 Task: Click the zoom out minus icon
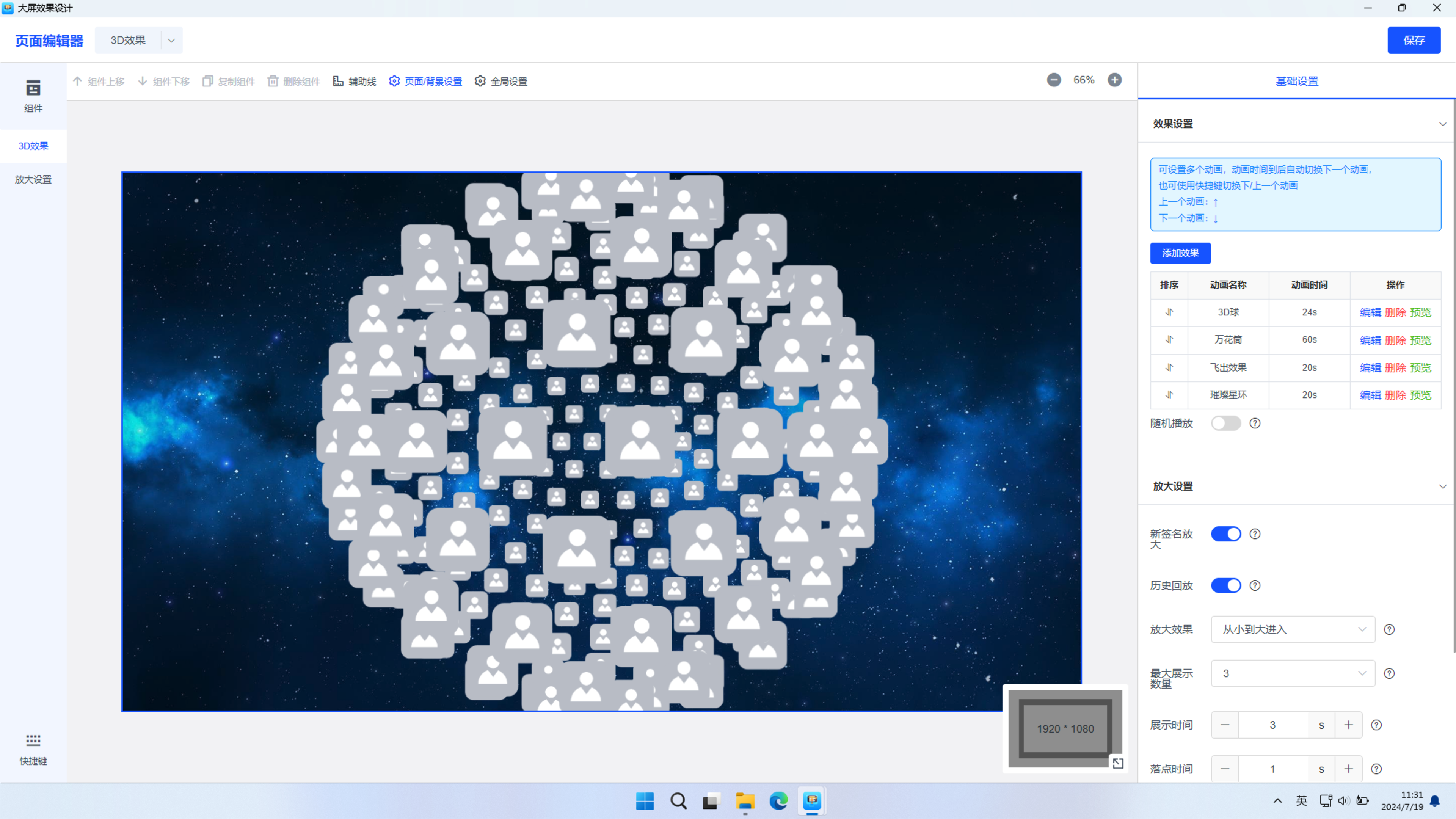click(x=1054, y=80)
